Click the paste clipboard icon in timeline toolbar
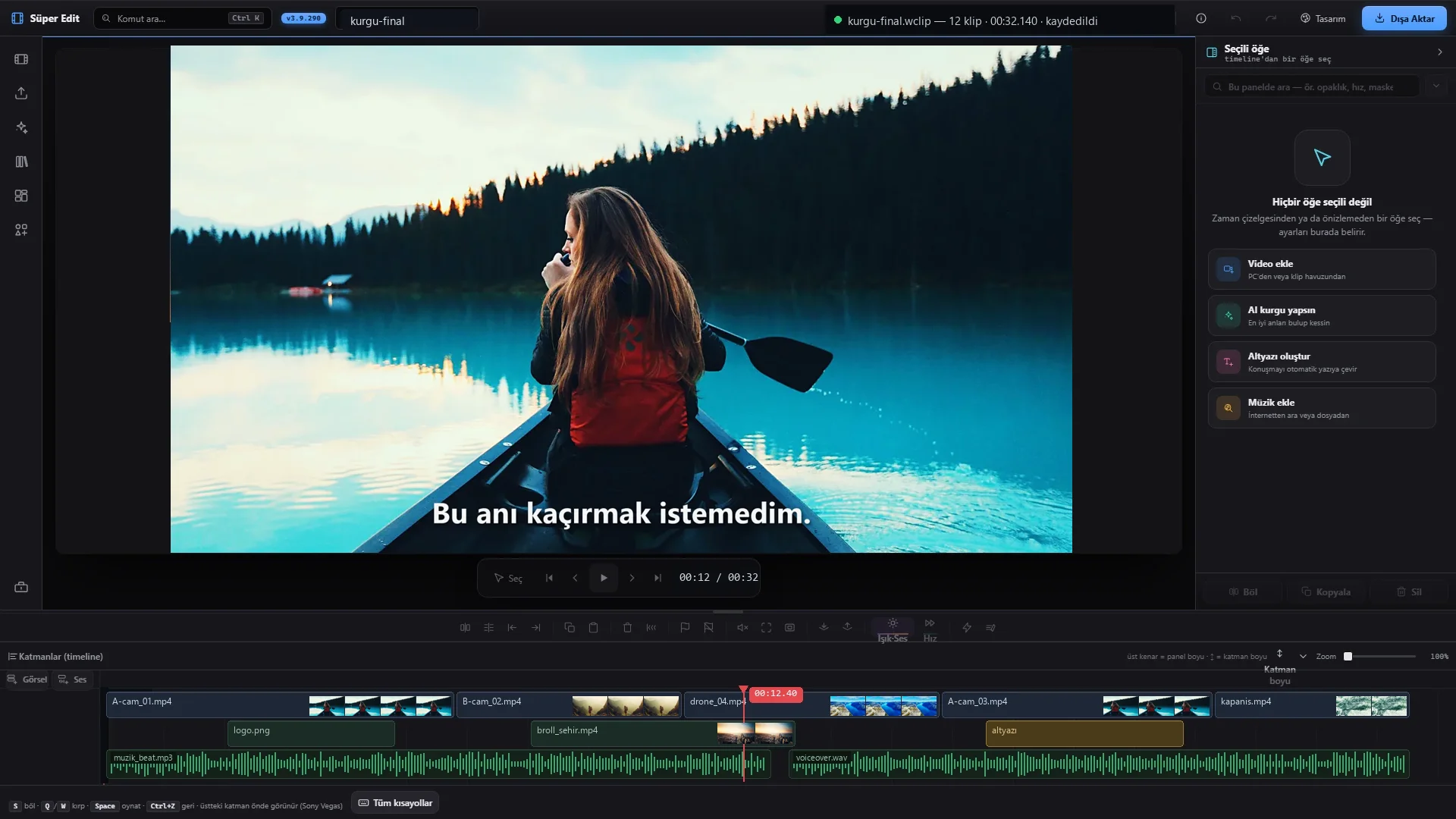 594,628
